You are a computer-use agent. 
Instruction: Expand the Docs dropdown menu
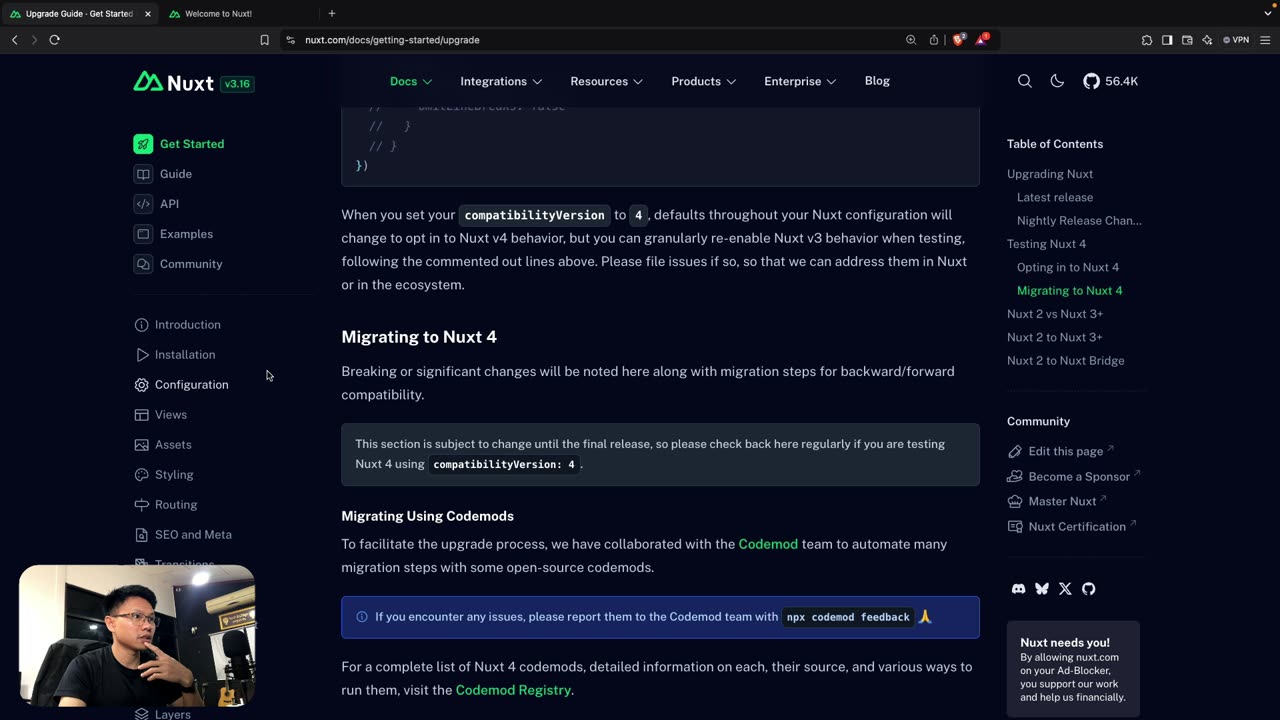click(x=411, y=81)
